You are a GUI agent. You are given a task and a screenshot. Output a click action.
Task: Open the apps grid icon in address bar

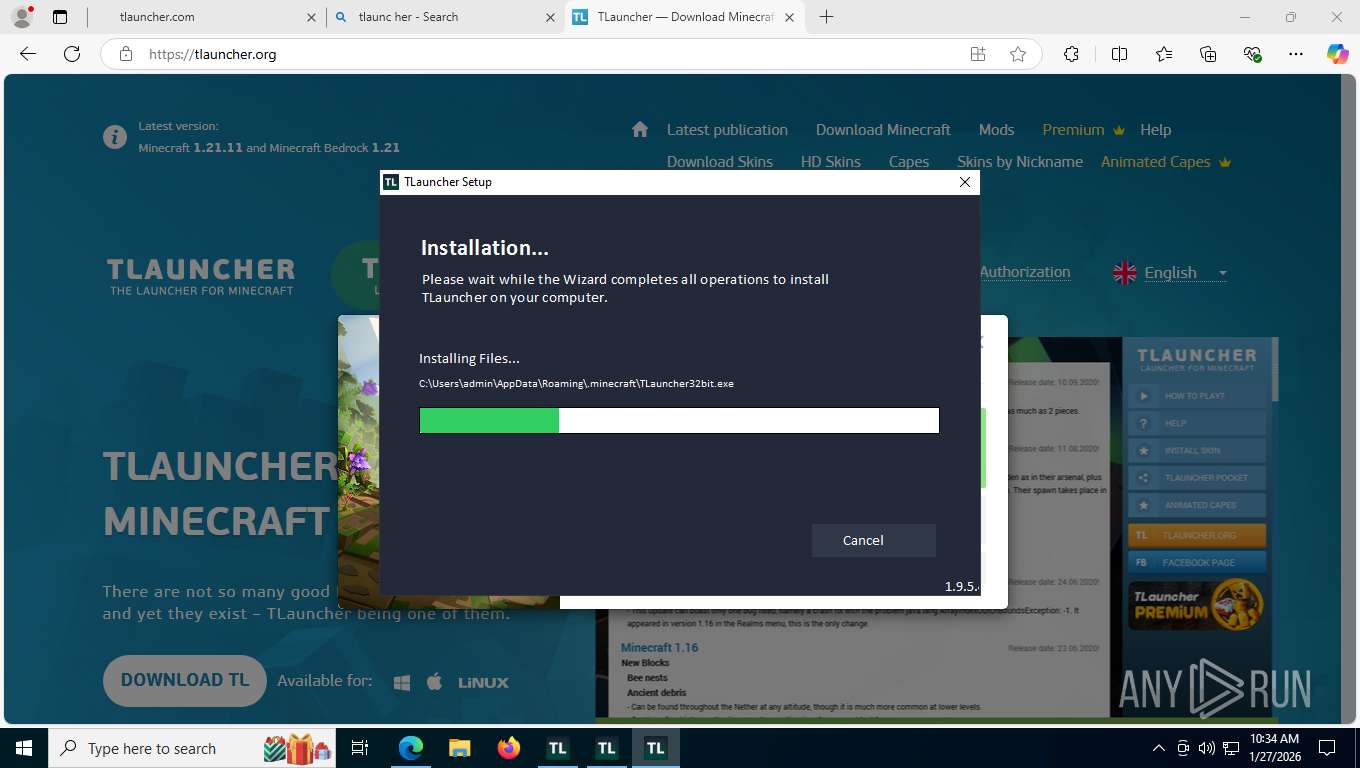978,54
